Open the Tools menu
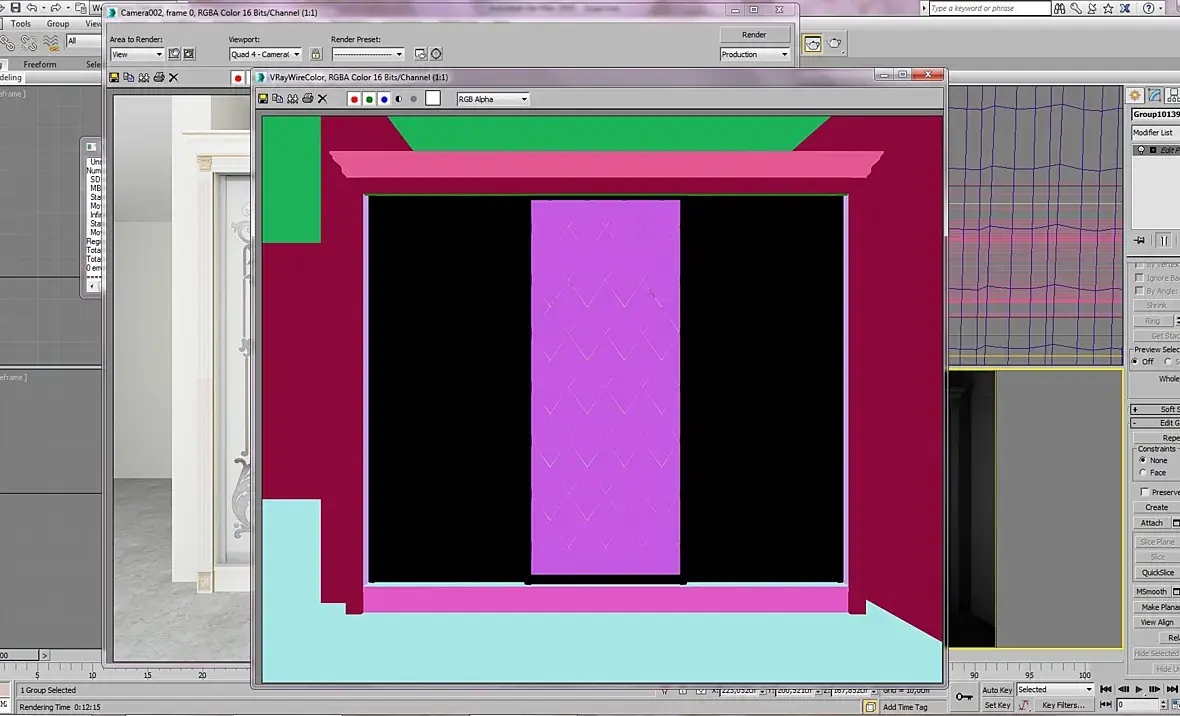The width and height of the screenshot is (1180, 716). (x=21, y=23)
